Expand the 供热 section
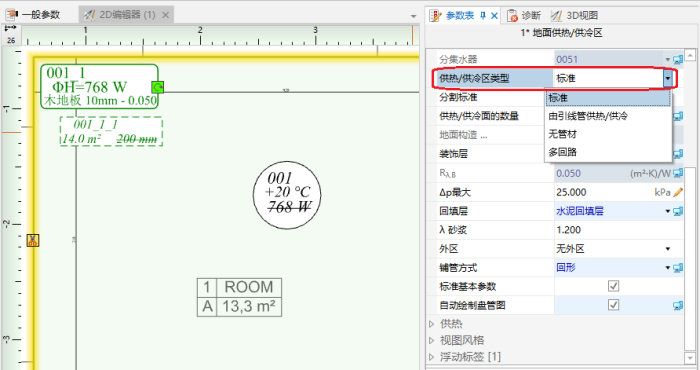Viewport: 700px width, 370px height. (x=432, y=324)
